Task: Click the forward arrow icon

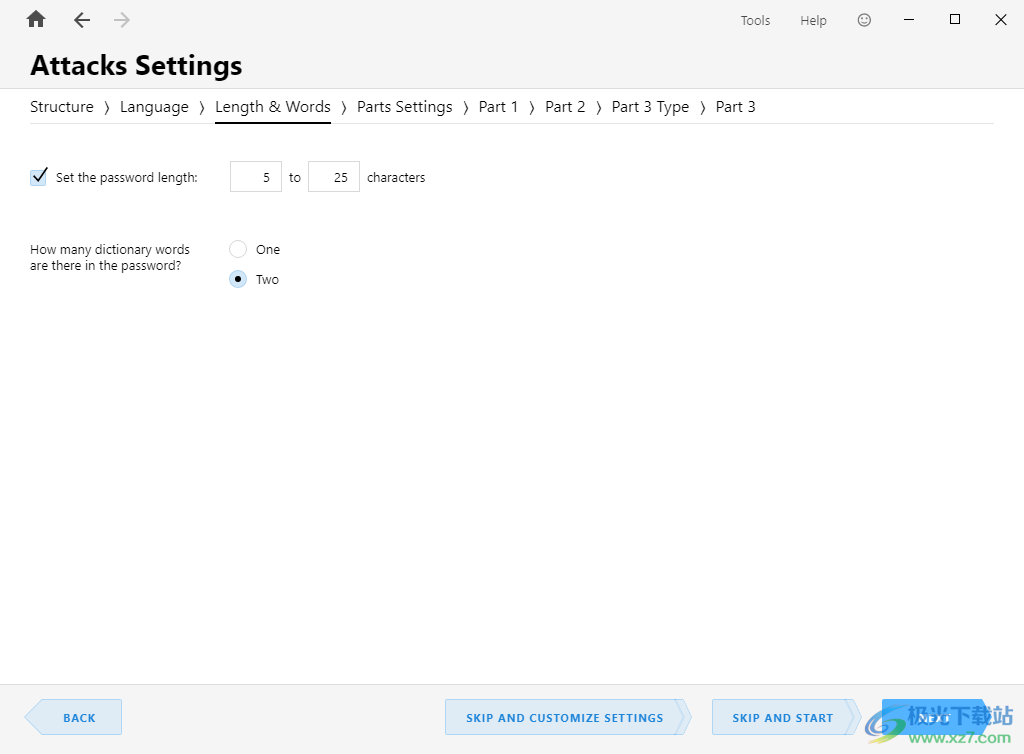Action: pos(121,20)
